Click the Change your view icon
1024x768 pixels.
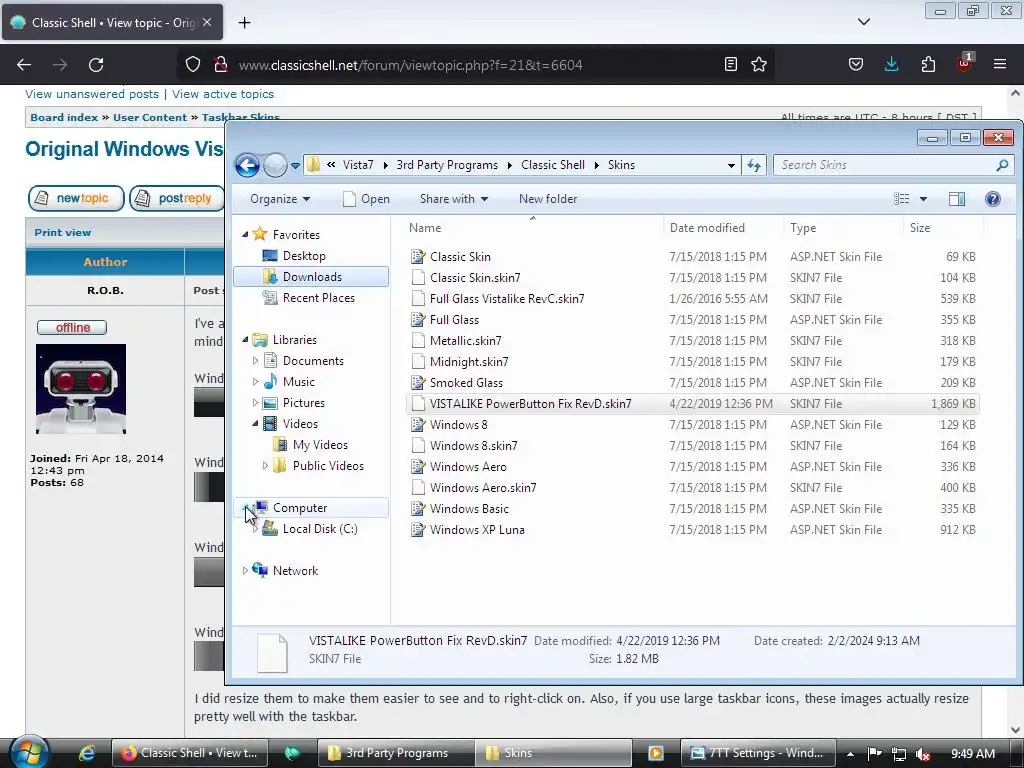pyautogui.click(x=901, y=199)
